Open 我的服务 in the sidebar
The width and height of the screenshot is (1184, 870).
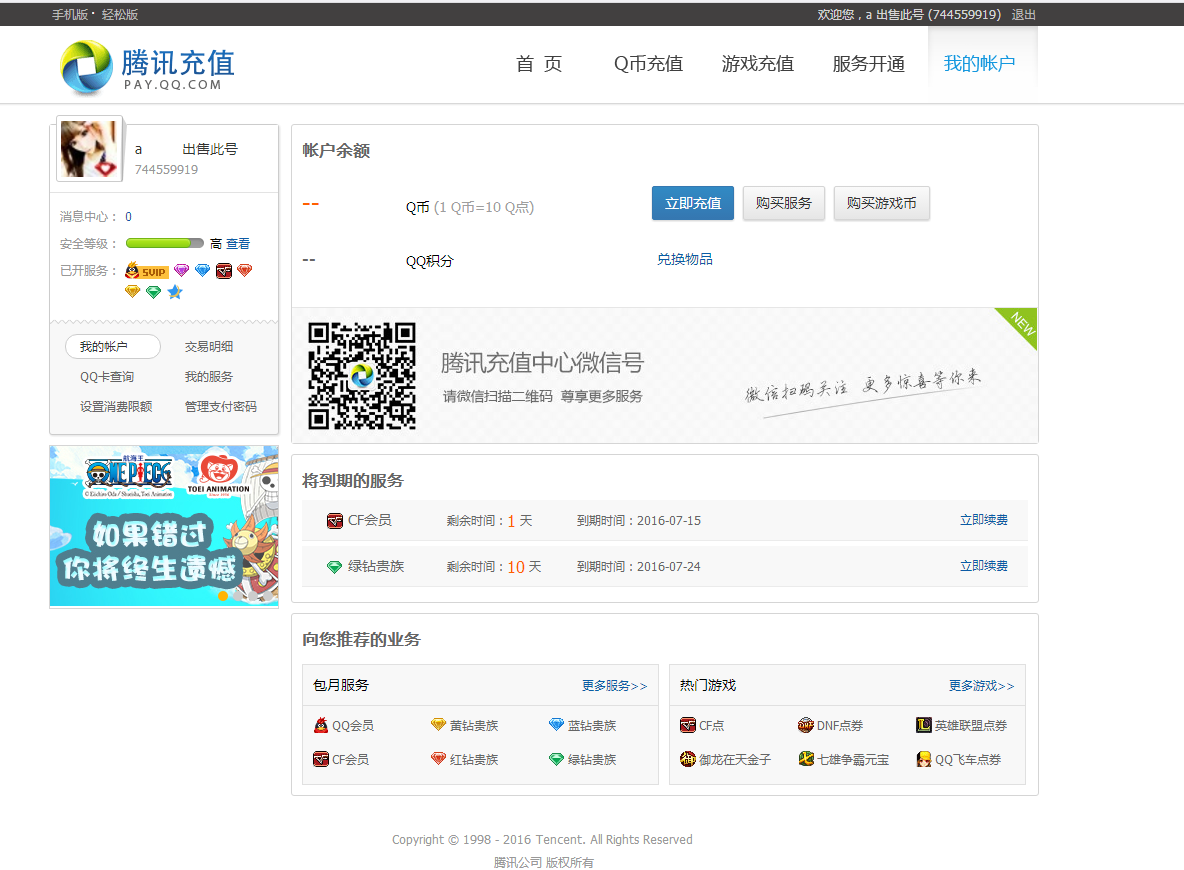(209, 377)
